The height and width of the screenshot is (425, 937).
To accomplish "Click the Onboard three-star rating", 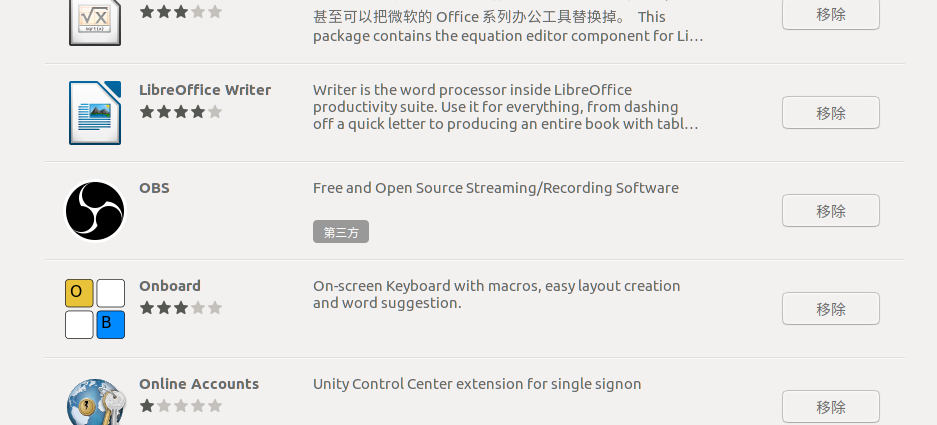I will click(180, 308).
